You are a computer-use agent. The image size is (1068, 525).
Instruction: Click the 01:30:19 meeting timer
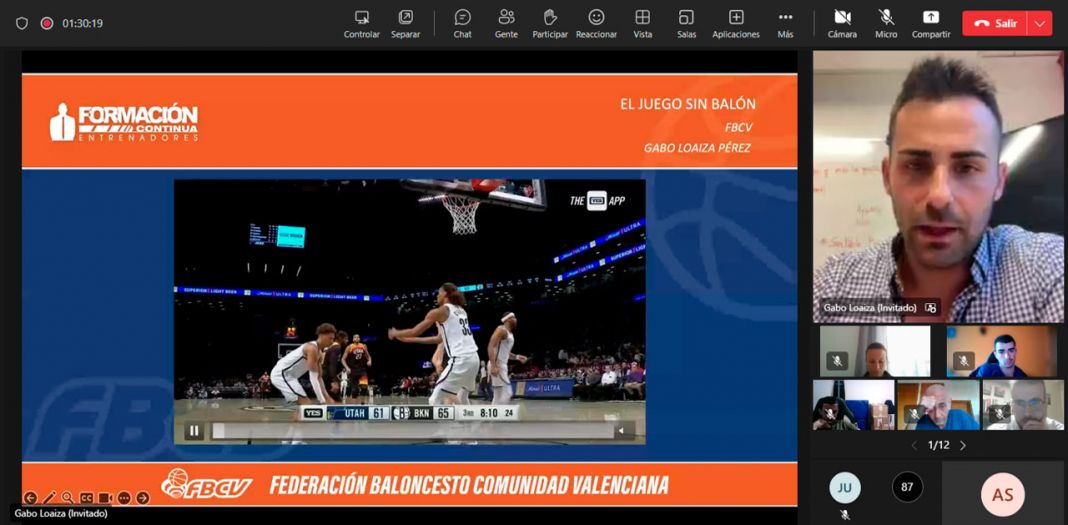point(82,23)
